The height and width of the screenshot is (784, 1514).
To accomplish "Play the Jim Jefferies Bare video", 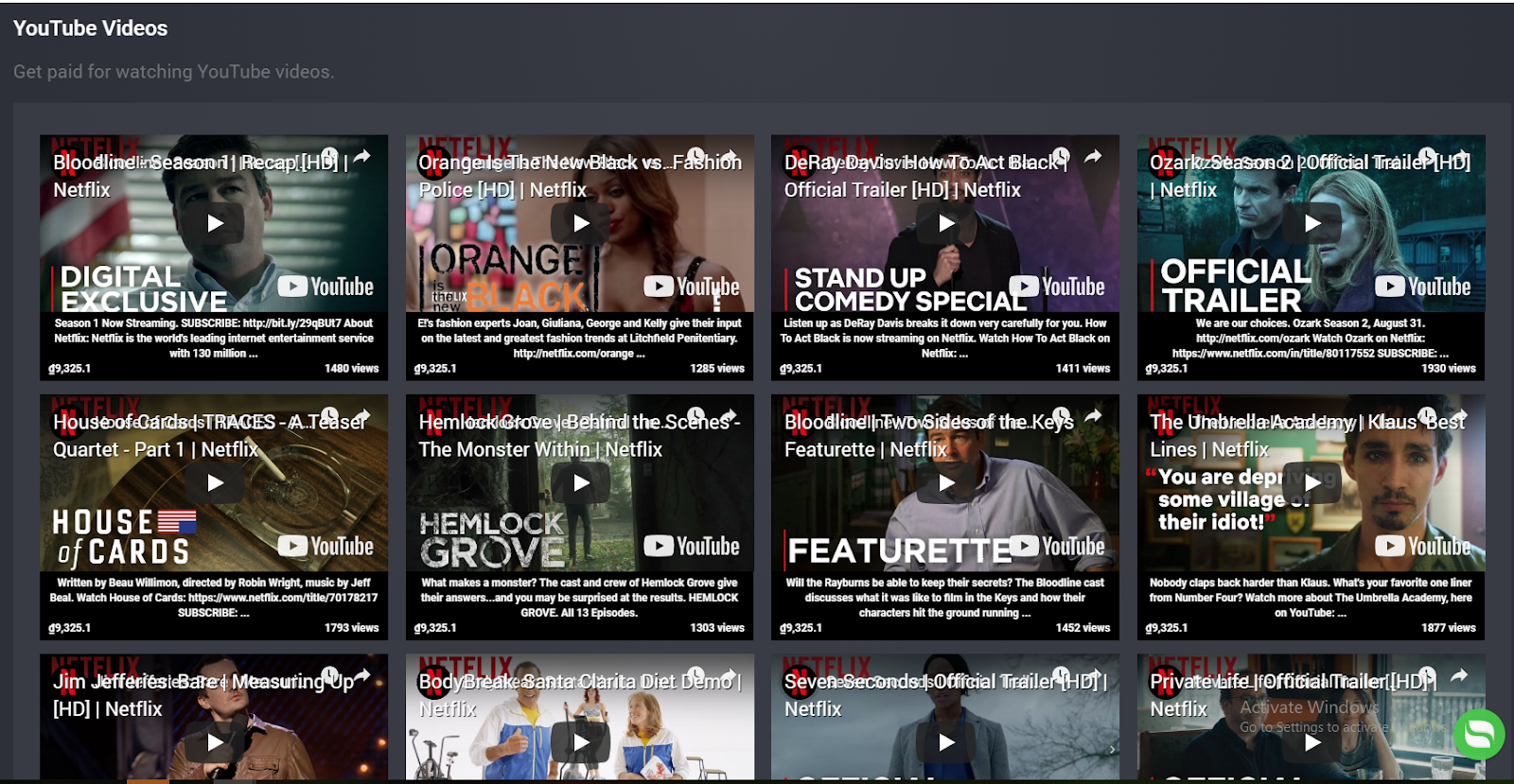I will (214, 742).
